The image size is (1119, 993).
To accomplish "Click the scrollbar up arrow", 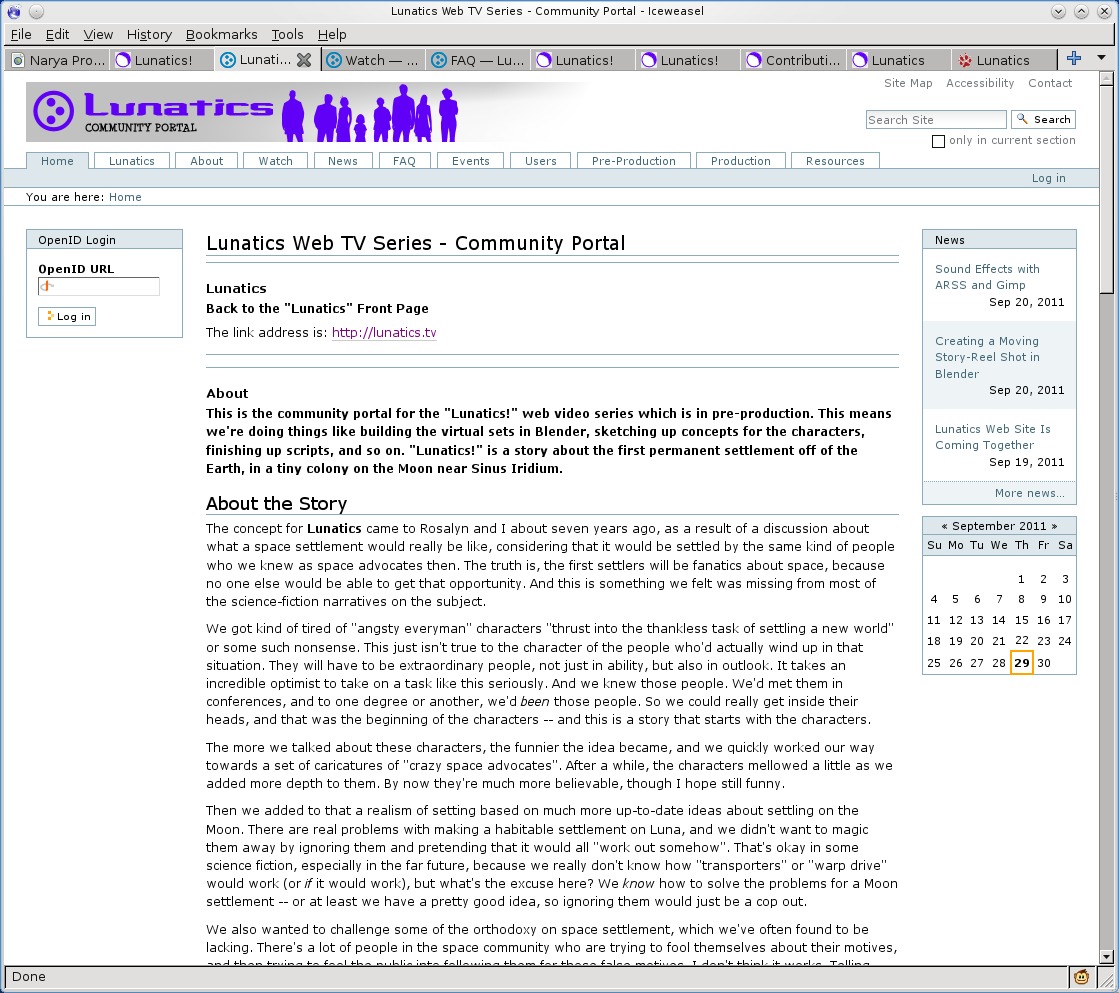I will click(1106, 77).
